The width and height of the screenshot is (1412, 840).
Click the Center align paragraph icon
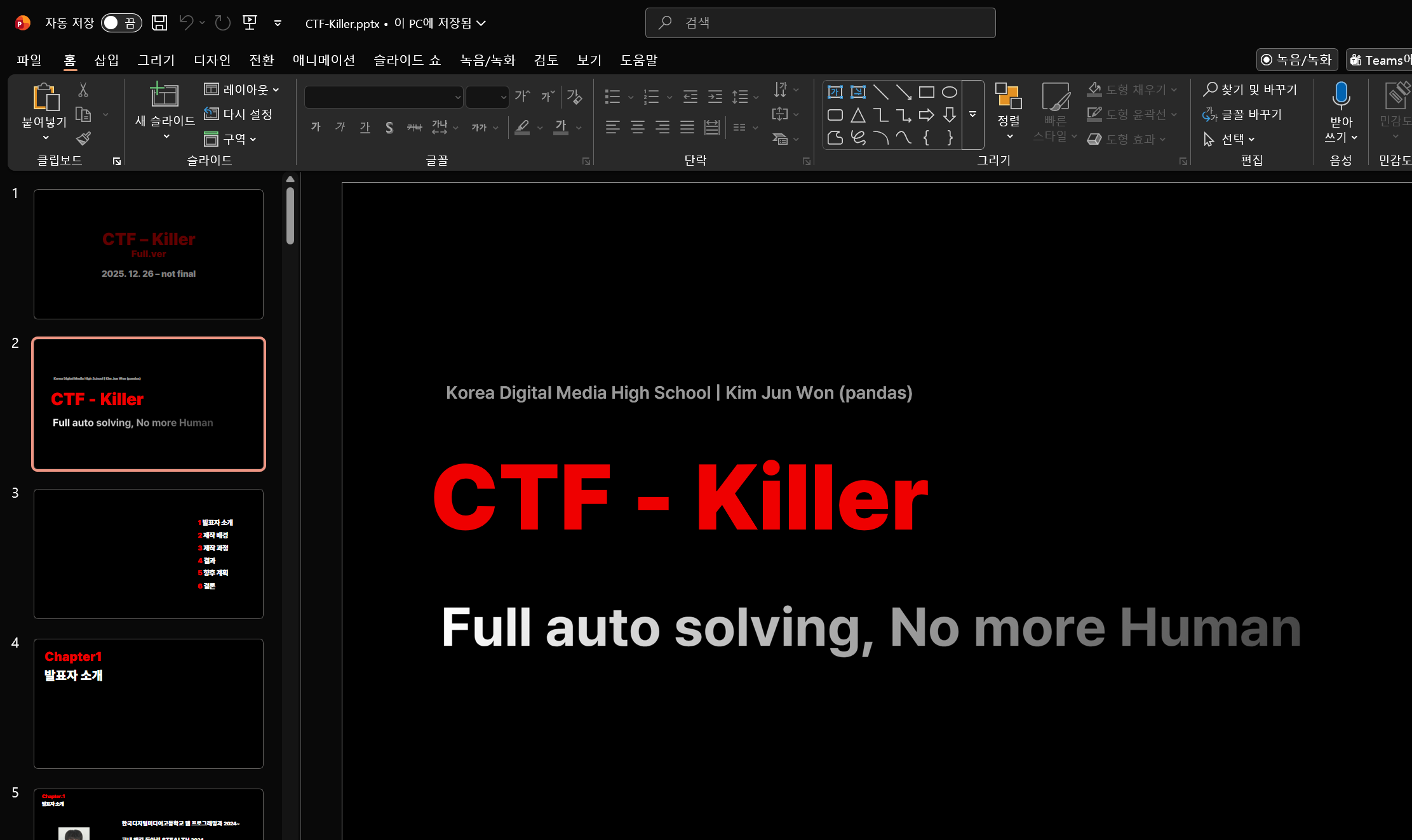coord(637,127)
